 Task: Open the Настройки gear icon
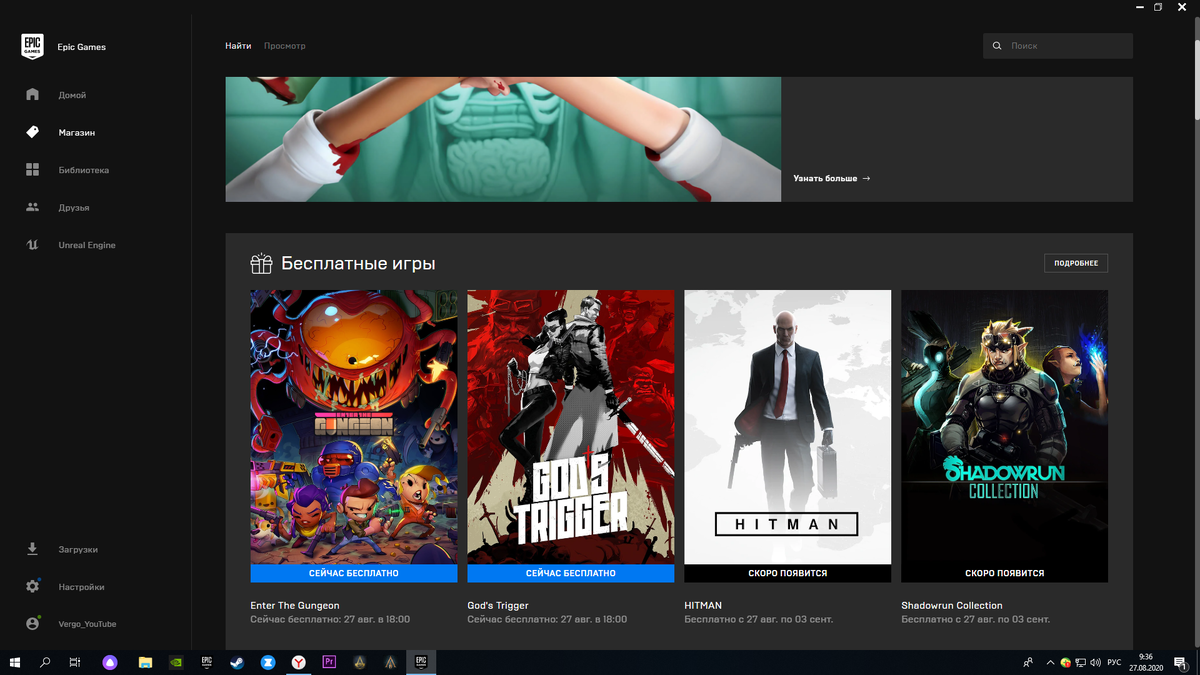tap(32, 587)
